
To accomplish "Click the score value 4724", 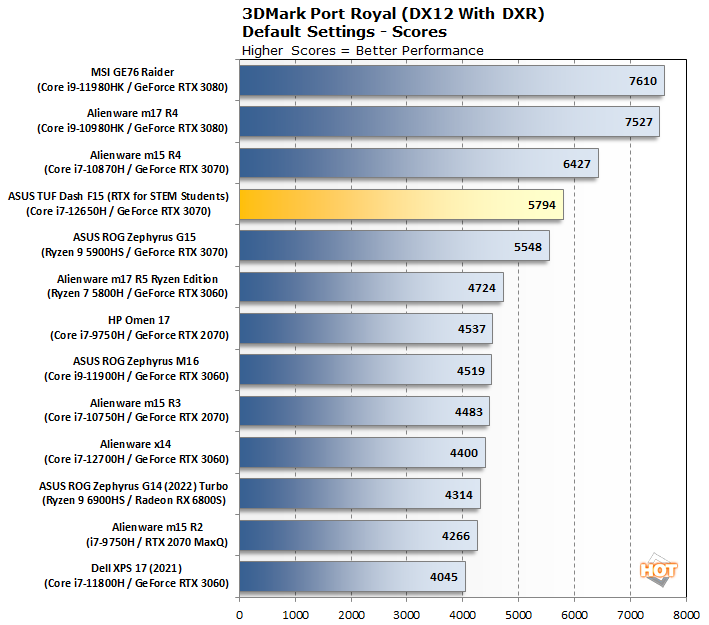I will tap(482, 288).
